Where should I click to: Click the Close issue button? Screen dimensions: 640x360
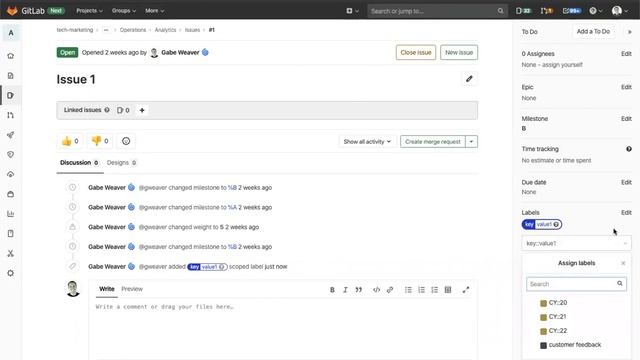416,52
